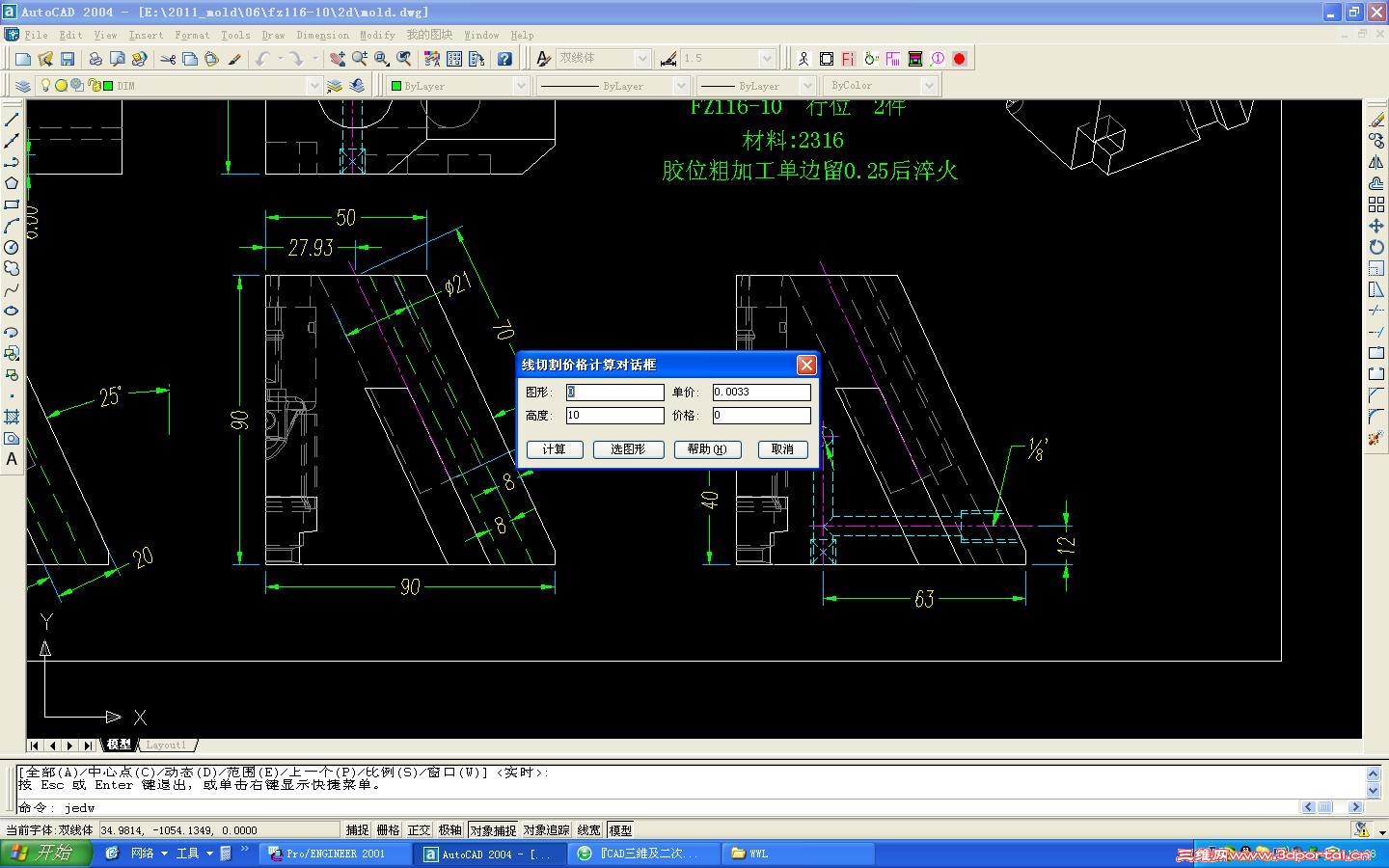This screenshot has height=868, width=1389.
Task: Click the green DIM layer color swatch
Action: 107,86
